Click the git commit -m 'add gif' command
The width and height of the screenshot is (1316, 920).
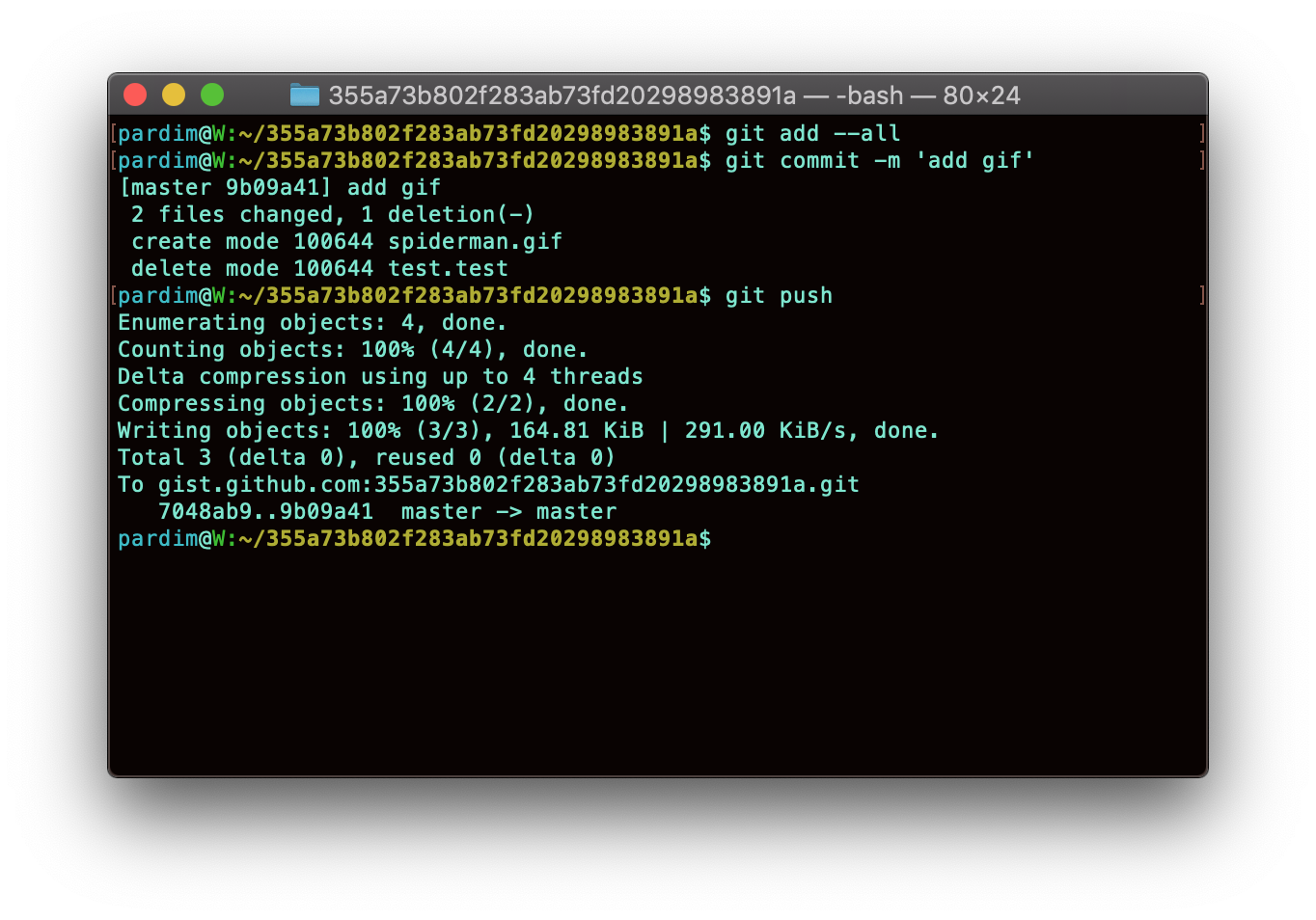[879, 161]
